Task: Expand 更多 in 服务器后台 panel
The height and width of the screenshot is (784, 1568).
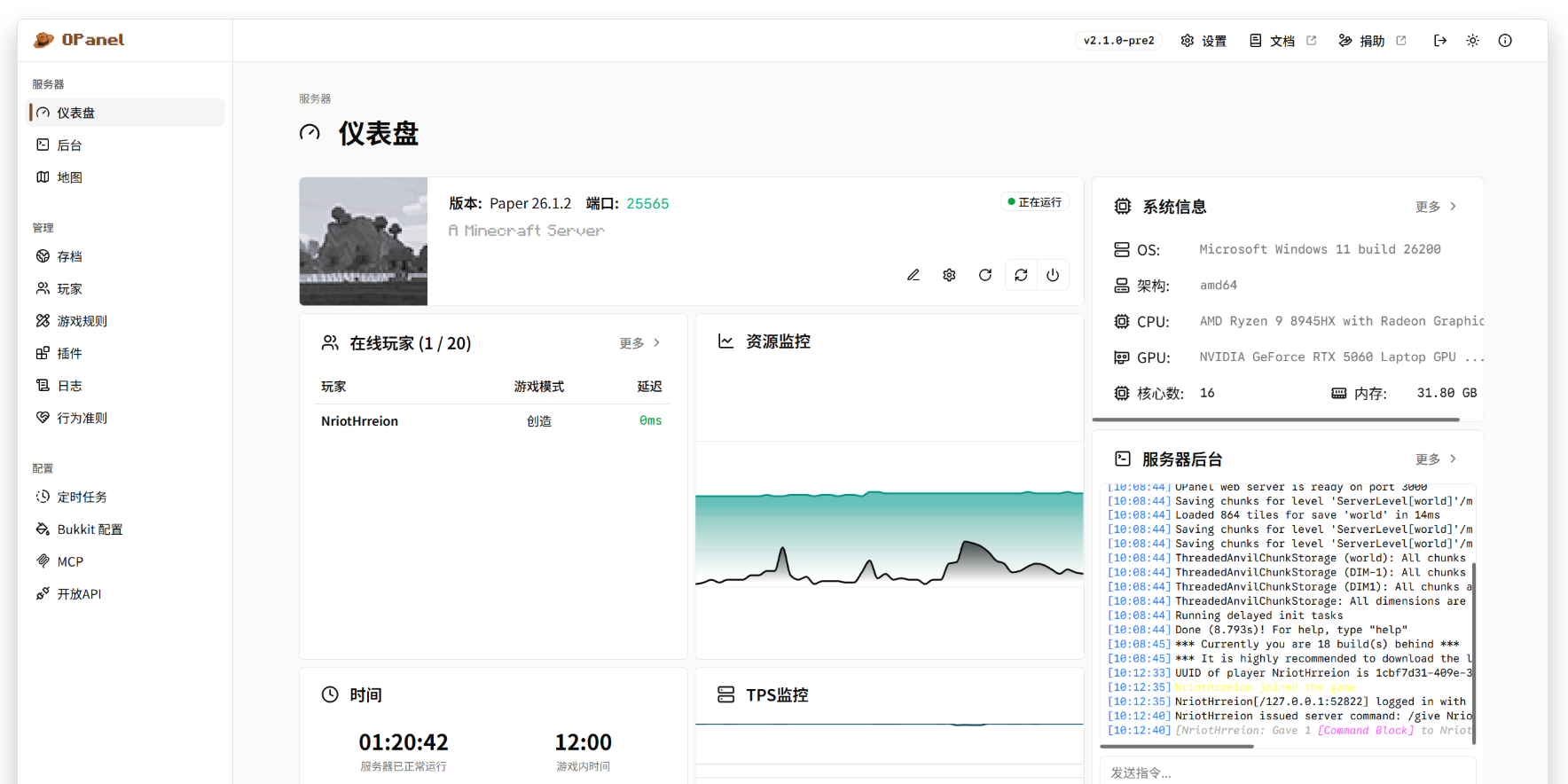Action: pos(1436,459)
